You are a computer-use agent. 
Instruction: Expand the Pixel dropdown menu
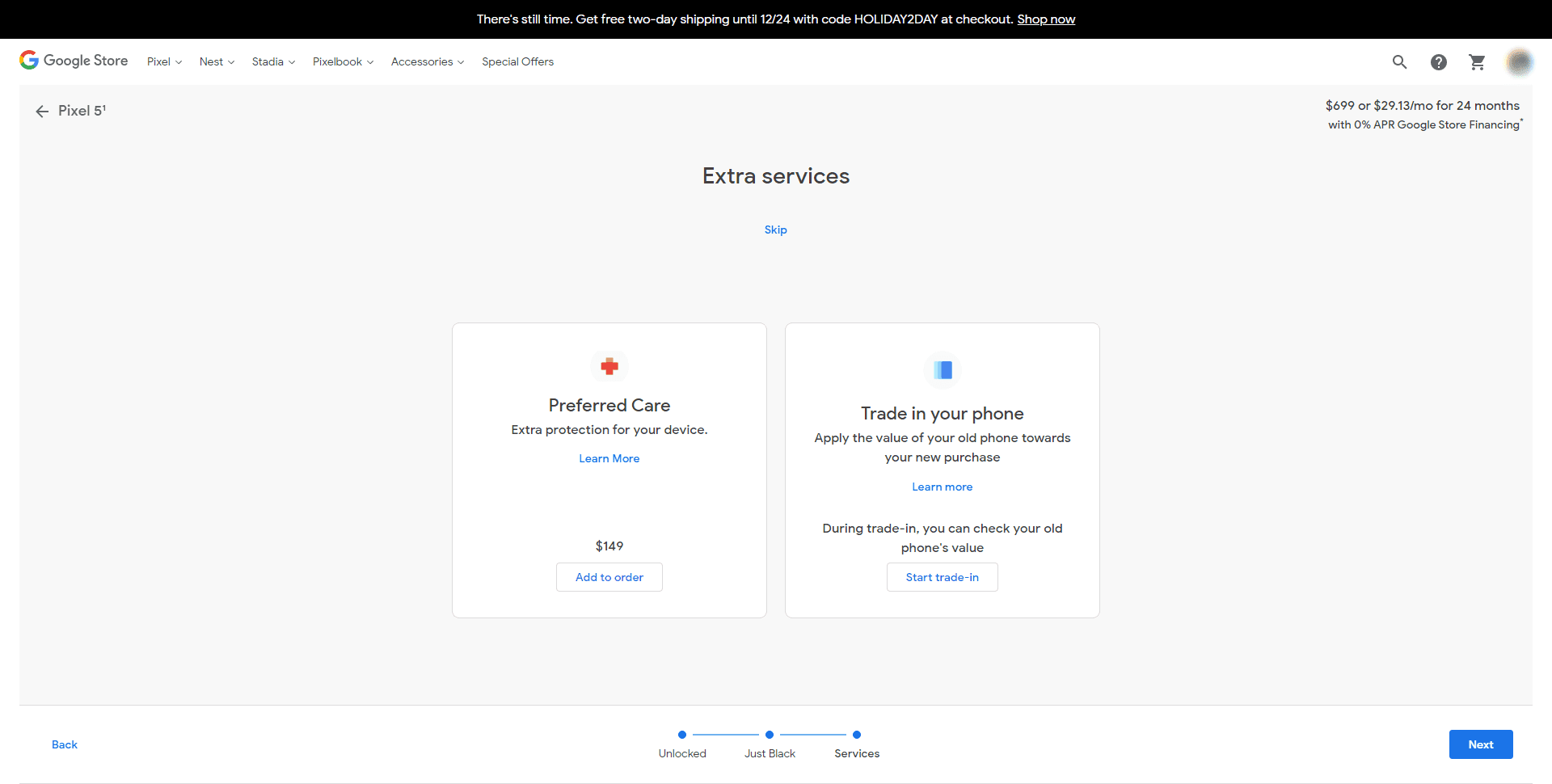[x=163, y=61]
